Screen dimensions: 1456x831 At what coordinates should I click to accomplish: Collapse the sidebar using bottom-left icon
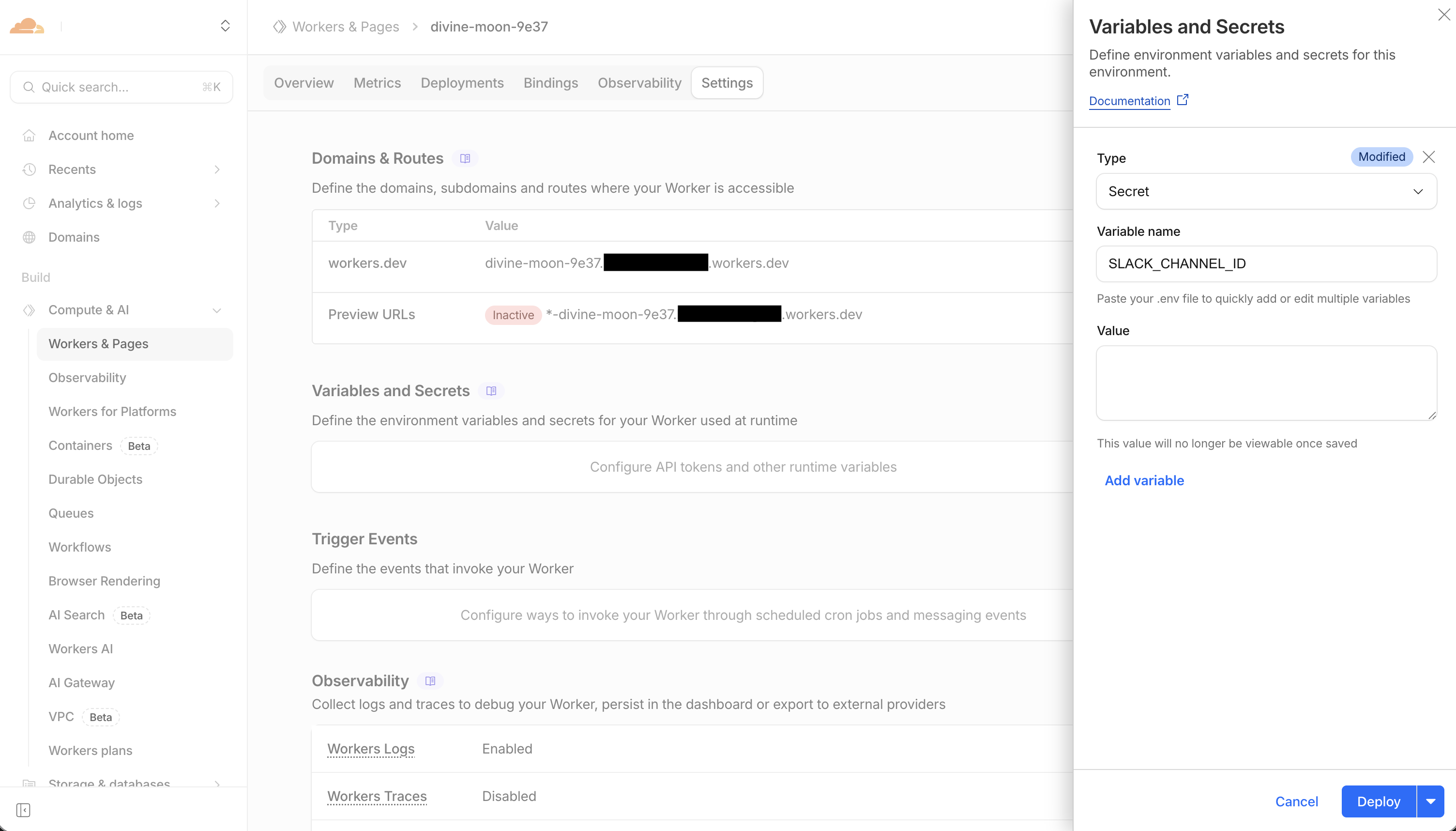point(24,810)
